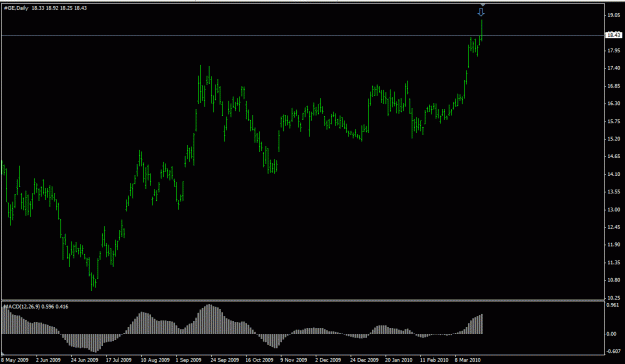This screenshot has width=625, height=364.
Task: Click the grey chart shift triangle at the chart top
Action: 482,5
